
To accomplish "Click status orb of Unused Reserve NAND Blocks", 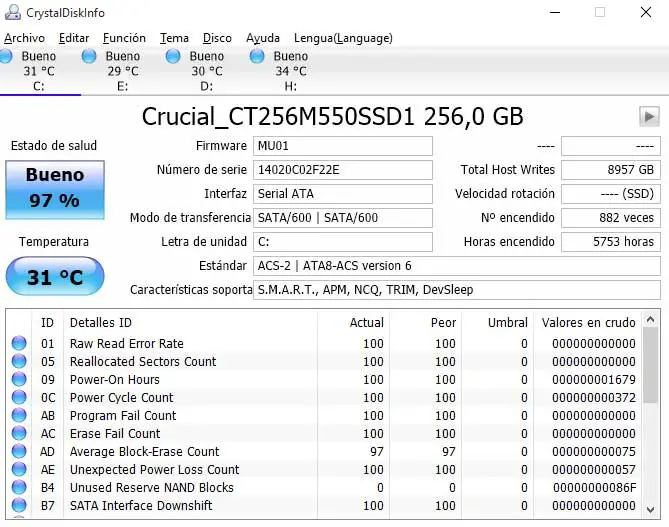I will pyautogui.click(x=19, y=487).
